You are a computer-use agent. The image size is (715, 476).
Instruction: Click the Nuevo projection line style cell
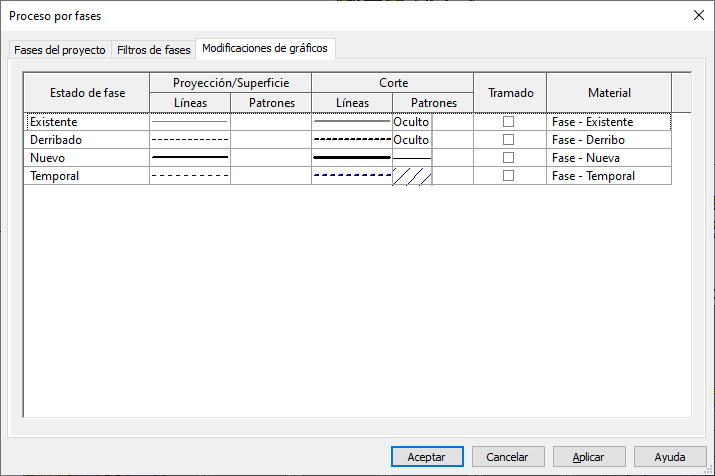pyautogui.click(x=190, y=158)
